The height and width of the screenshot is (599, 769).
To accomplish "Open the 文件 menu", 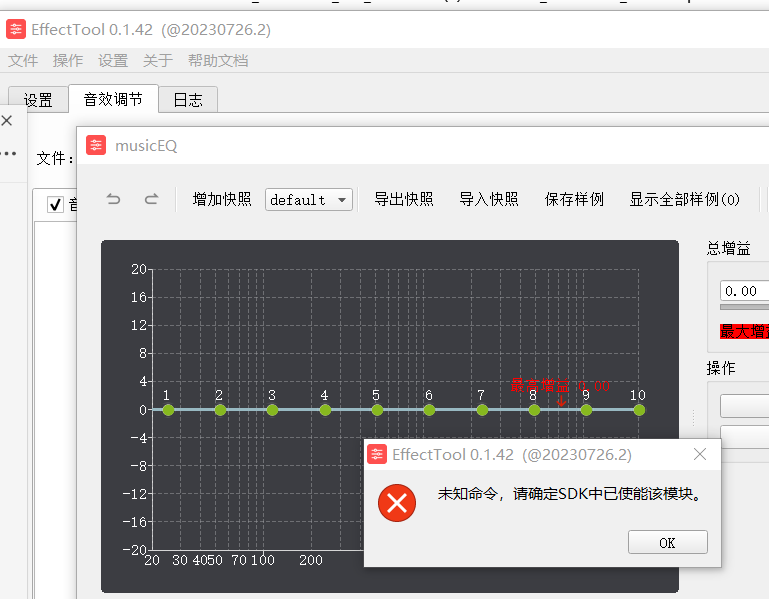I will (23, 60).
